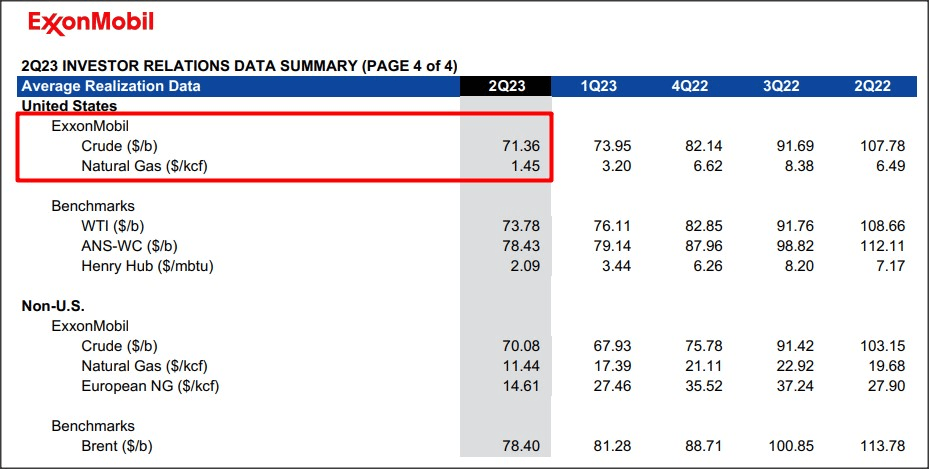Click the European NG value 37.24
The image size is (929, 469).
pos(795,386)
